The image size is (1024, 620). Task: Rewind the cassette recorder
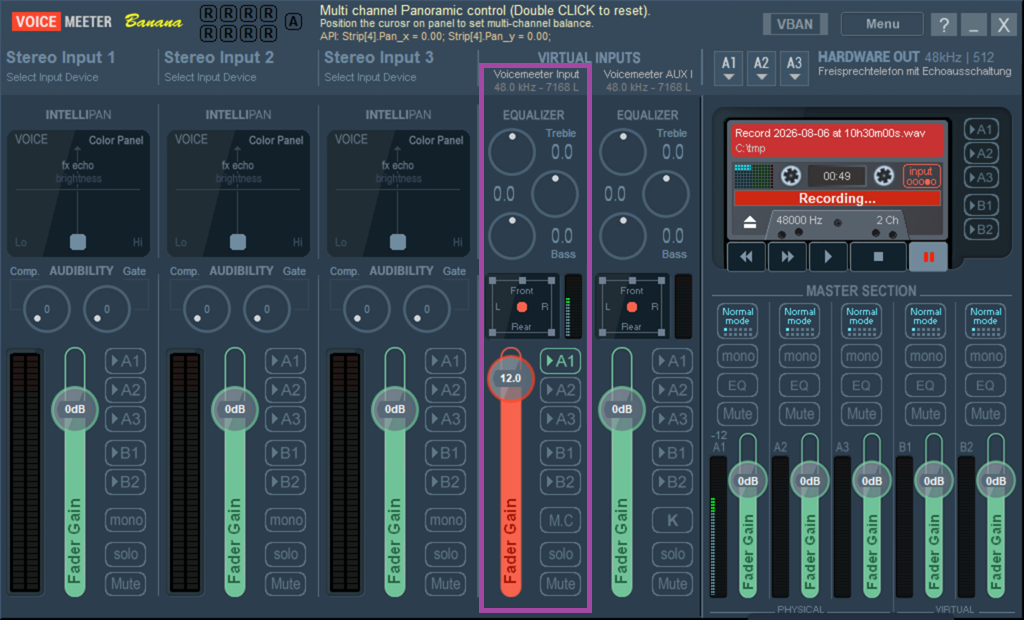click(746, 257)
